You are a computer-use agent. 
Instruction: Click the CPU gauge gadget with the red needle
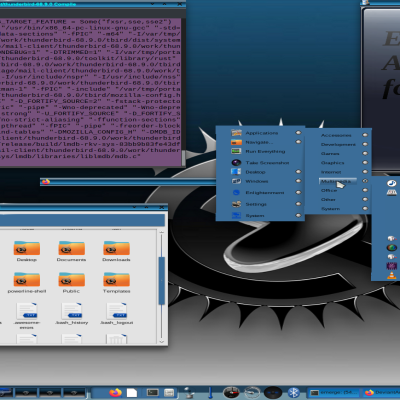pyautogui.click(x=231, y=392)
